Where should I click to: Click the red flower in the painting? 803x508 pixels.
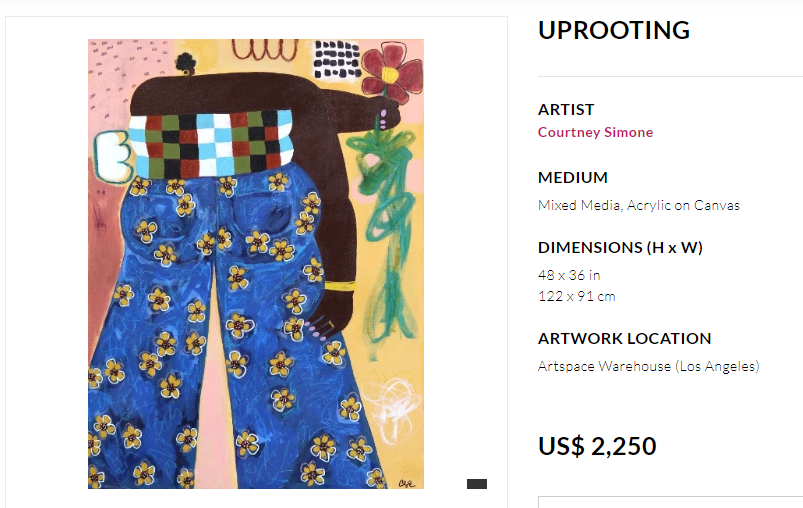coord(392,72)
